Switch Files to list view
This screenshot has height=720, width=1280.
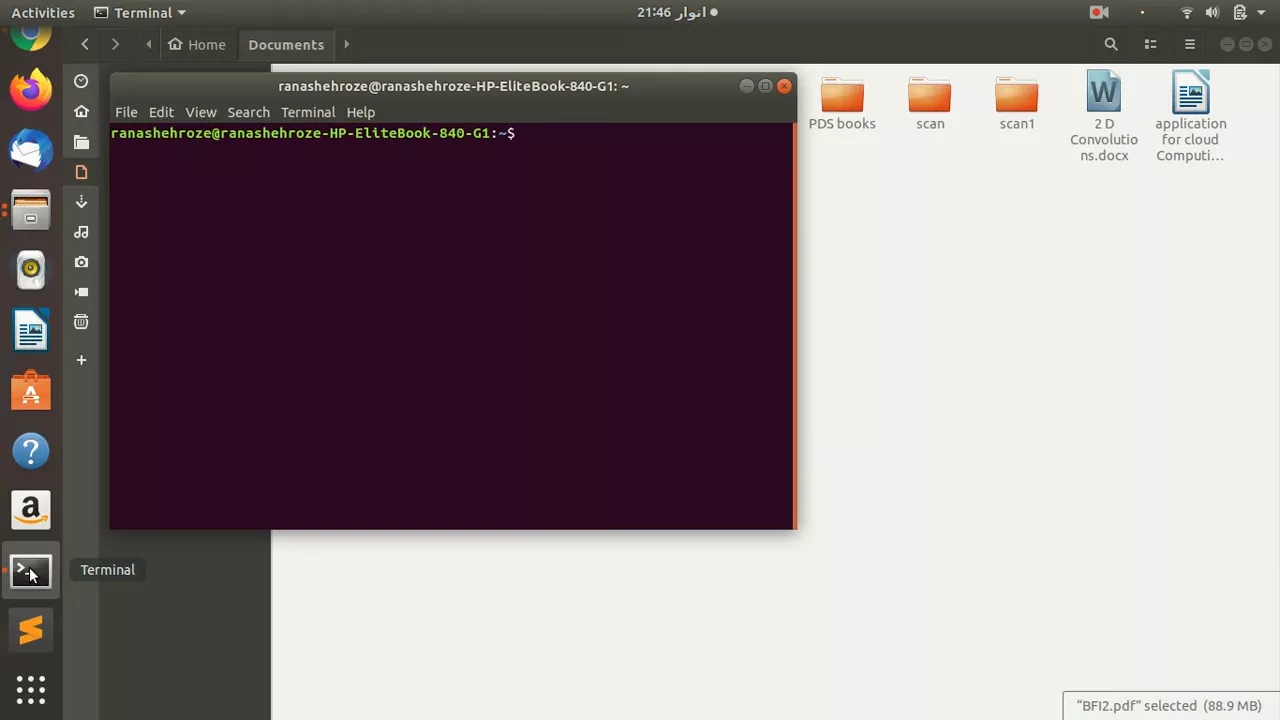pyautogui.click(x=1150, y=44)
